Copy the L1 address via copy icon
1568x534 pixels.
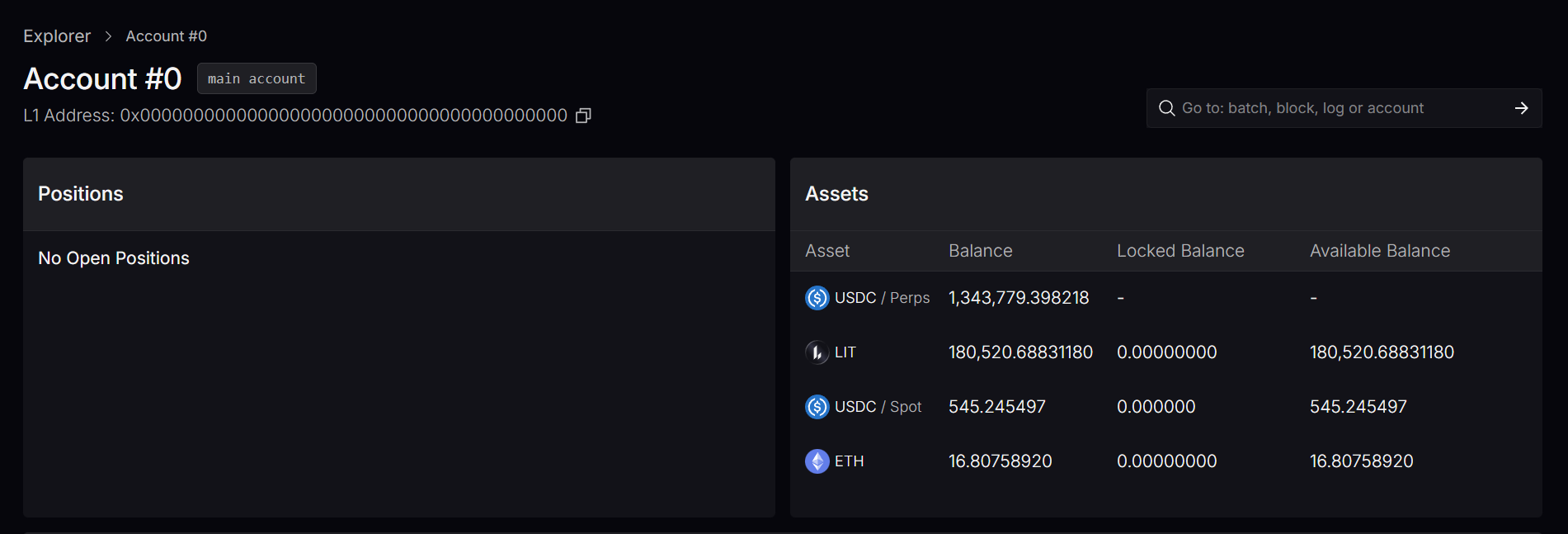pyautogui.click(x=583, y=116)
